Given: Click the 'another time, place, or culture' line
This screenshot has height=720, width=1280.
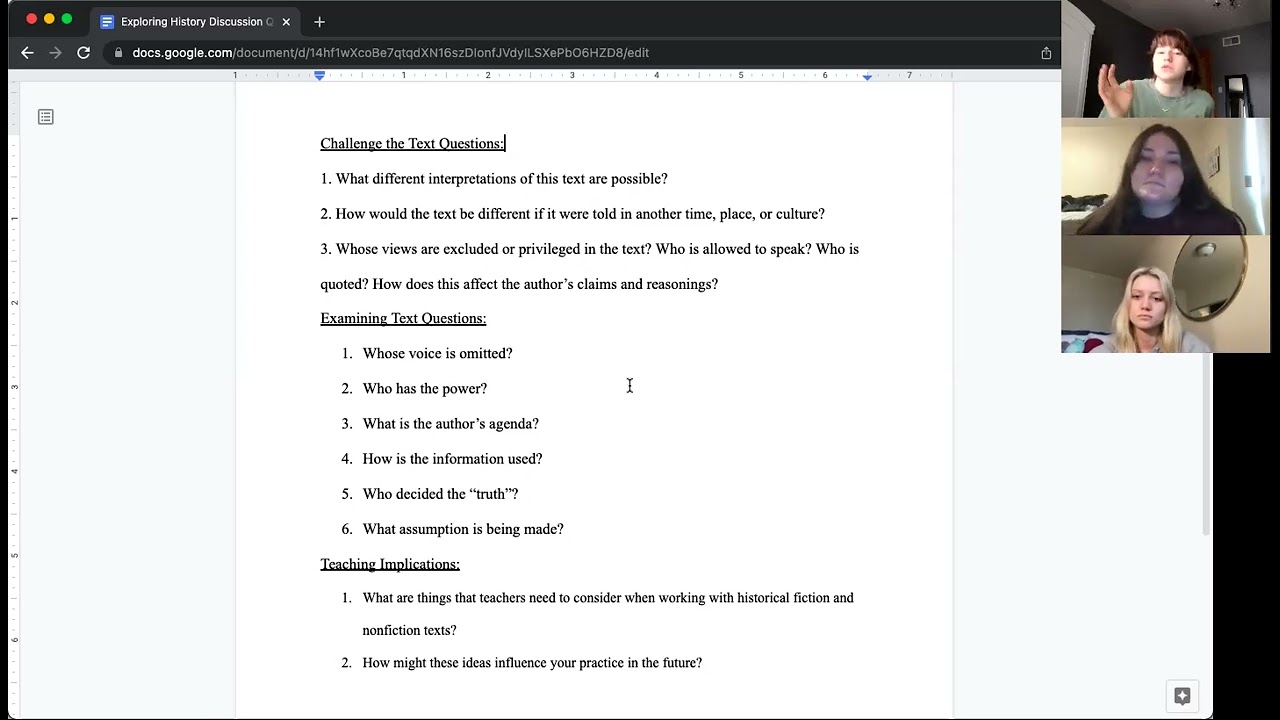Looking at the screenshot, I should tap(572, 214).
